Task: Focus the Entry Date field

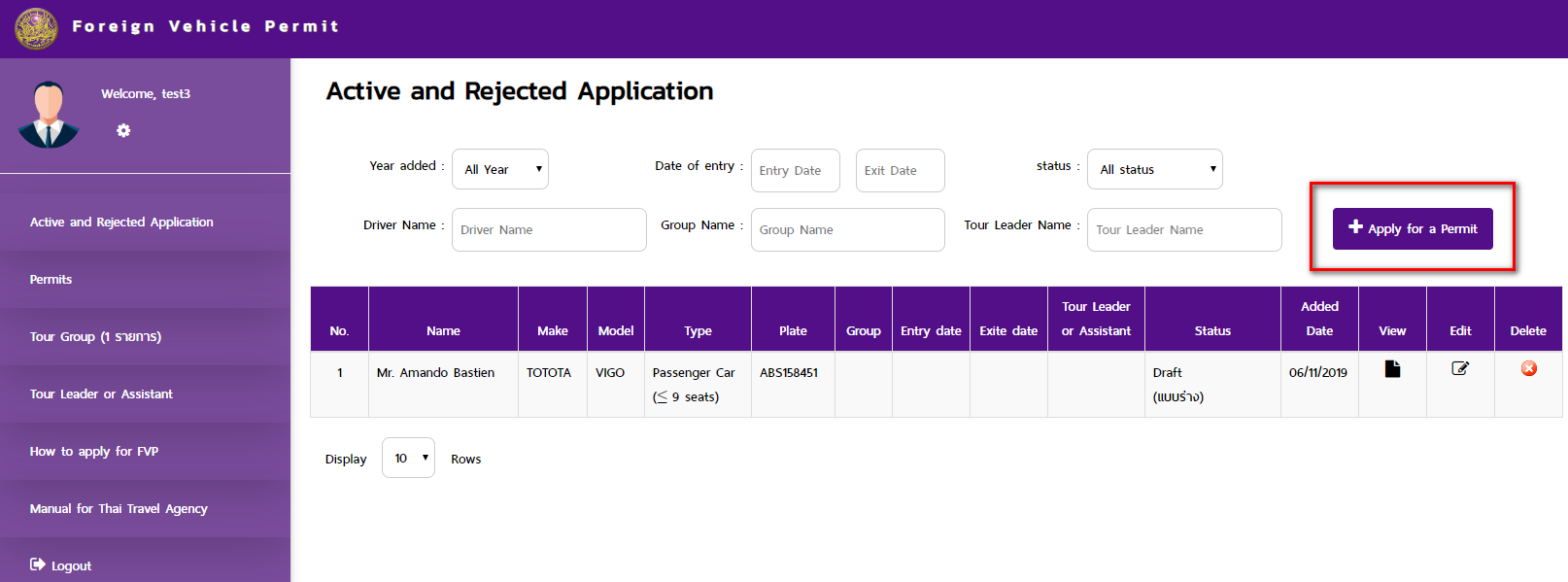Action: pyautogui.click(x=795, y=170)
